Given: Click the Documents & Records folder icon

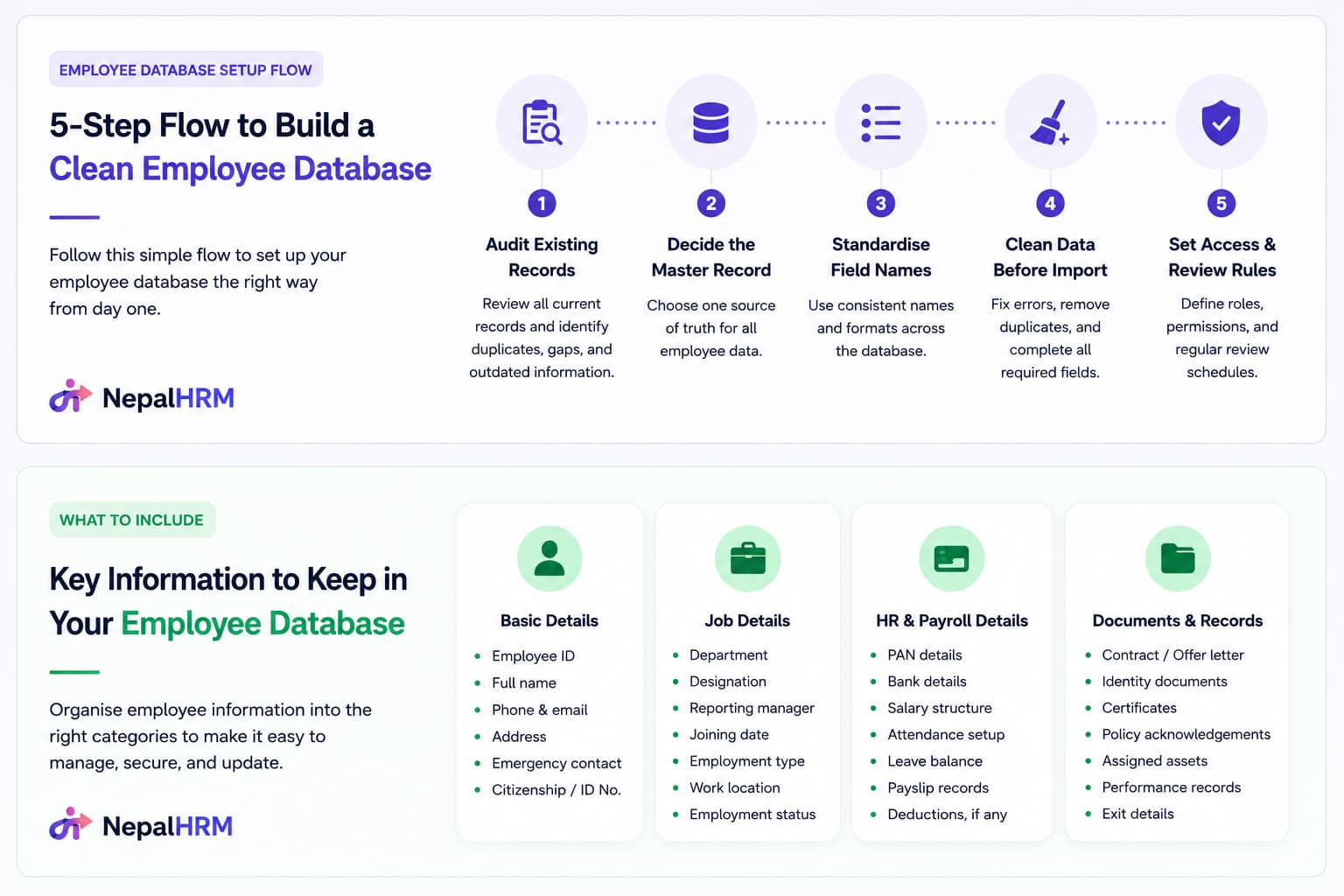Looking at the screenshot, I should (x=1178, y=558).
